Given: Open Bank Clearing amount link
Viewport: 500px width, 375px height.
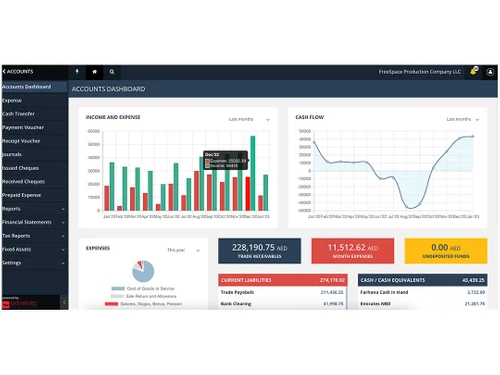Looking at the screenshot, I should (333, 304).
